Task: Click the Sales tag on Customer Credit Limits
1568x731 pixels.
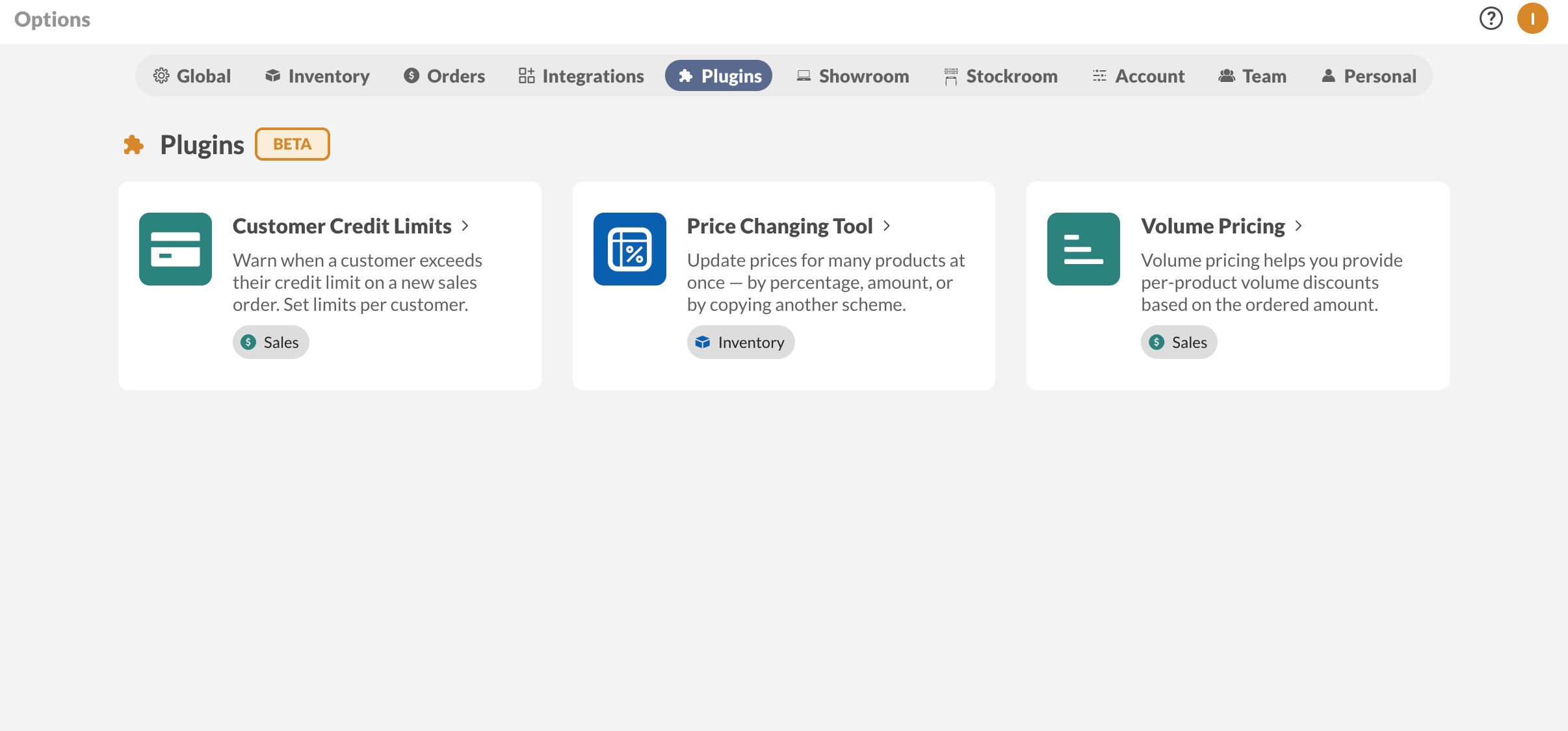Action: (x=271, y=342)
